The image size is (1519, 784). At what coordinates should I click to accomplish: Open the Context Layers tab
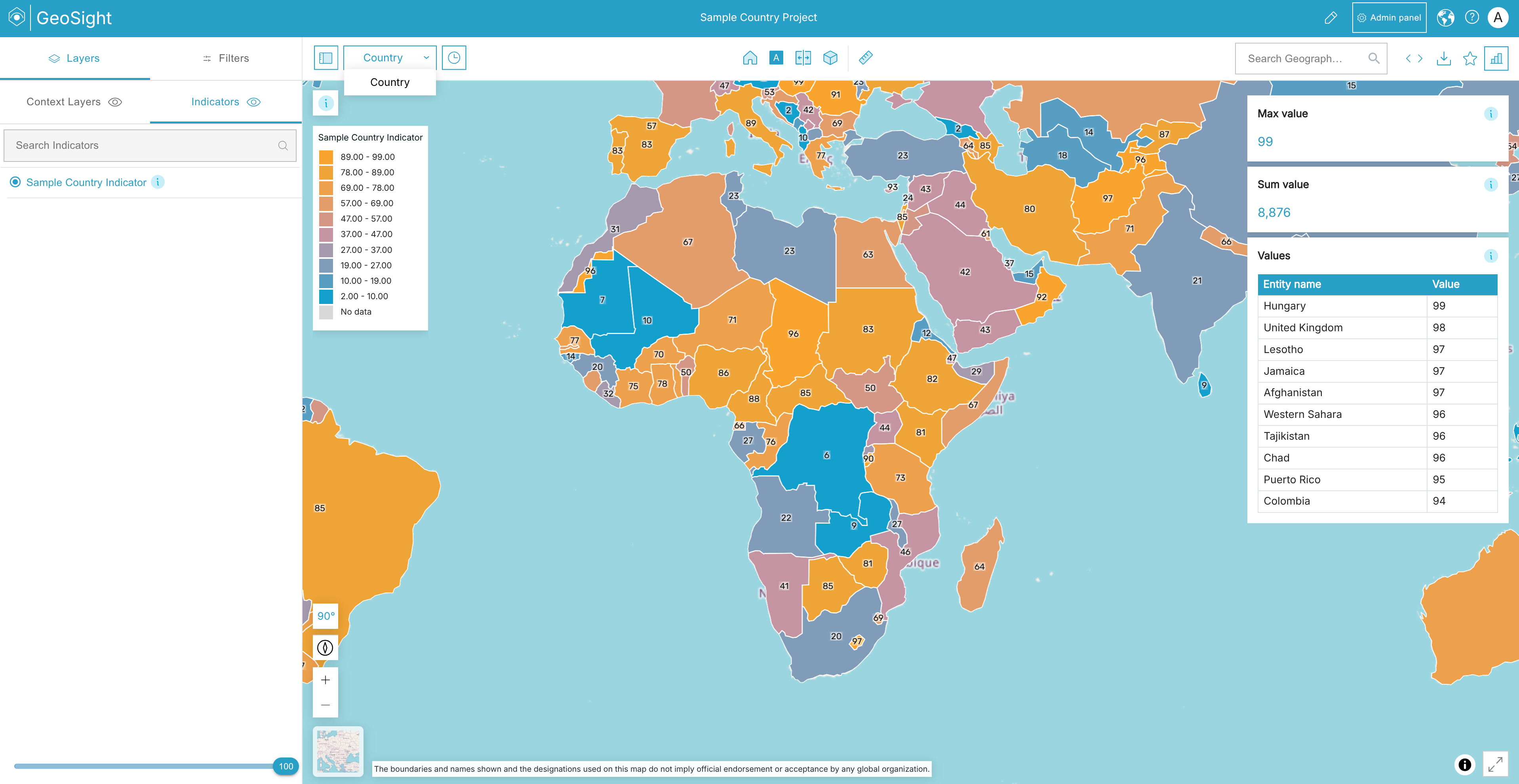(75, 102)
